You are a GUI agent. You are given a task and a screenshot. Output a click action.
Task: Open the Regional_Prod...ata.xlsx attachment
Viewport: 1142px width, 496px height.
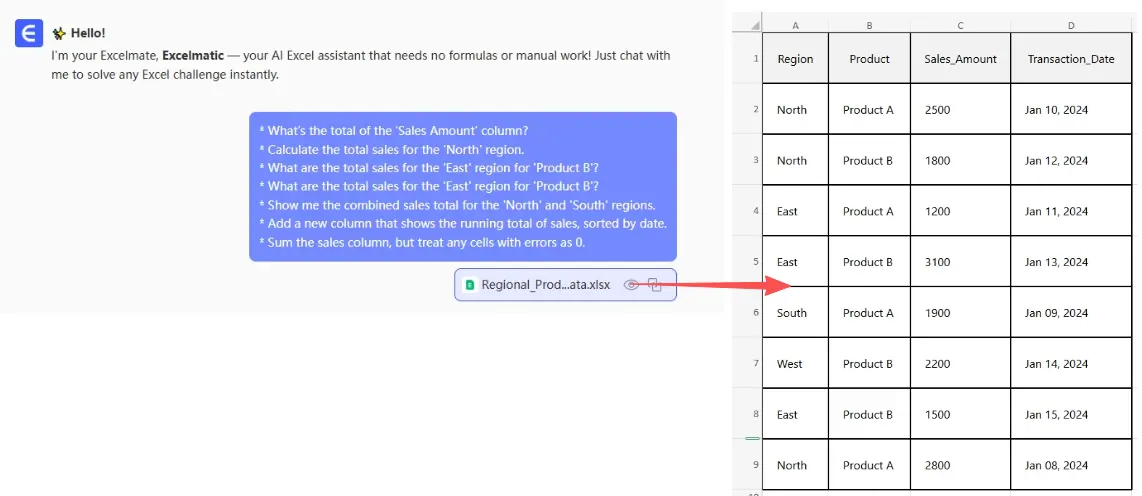click(545, 285)
